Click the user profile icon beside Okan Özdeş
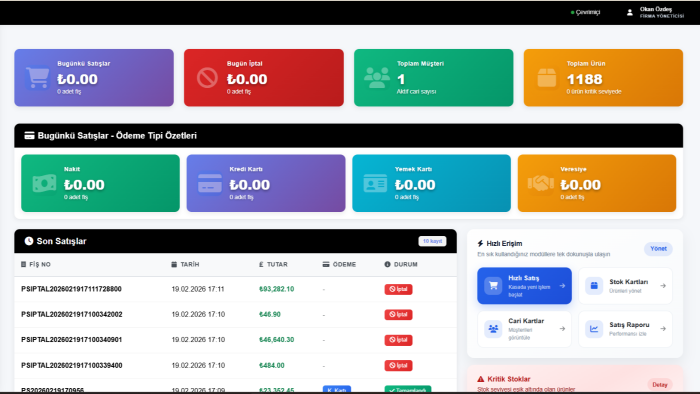The height and width of the screenshot is (394, 700). 629,12
